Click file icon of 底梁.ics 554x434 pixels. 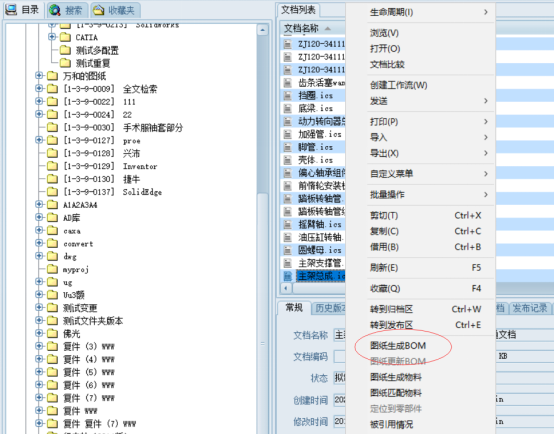coord(288,108)
